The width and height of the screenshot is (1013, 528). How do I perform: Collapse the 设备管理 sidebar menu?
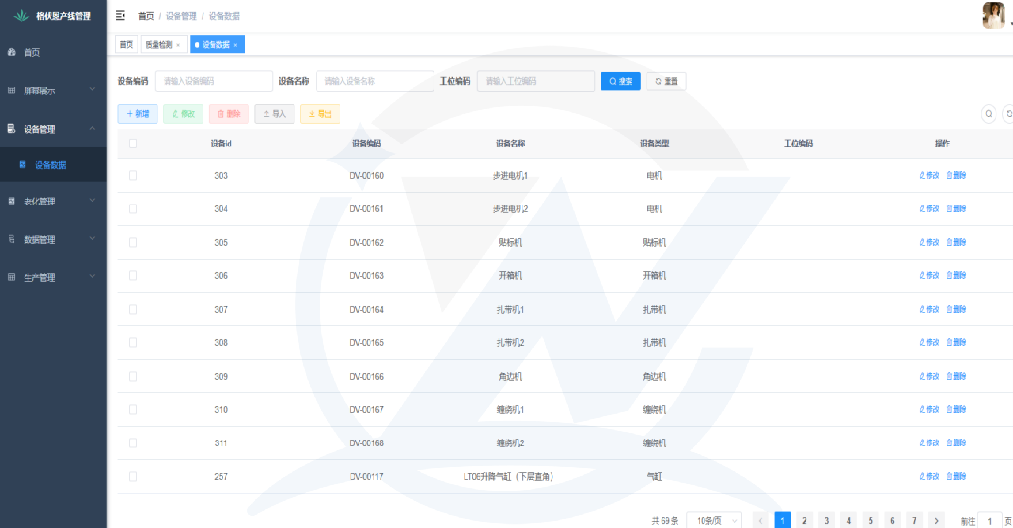click(53, 129)
